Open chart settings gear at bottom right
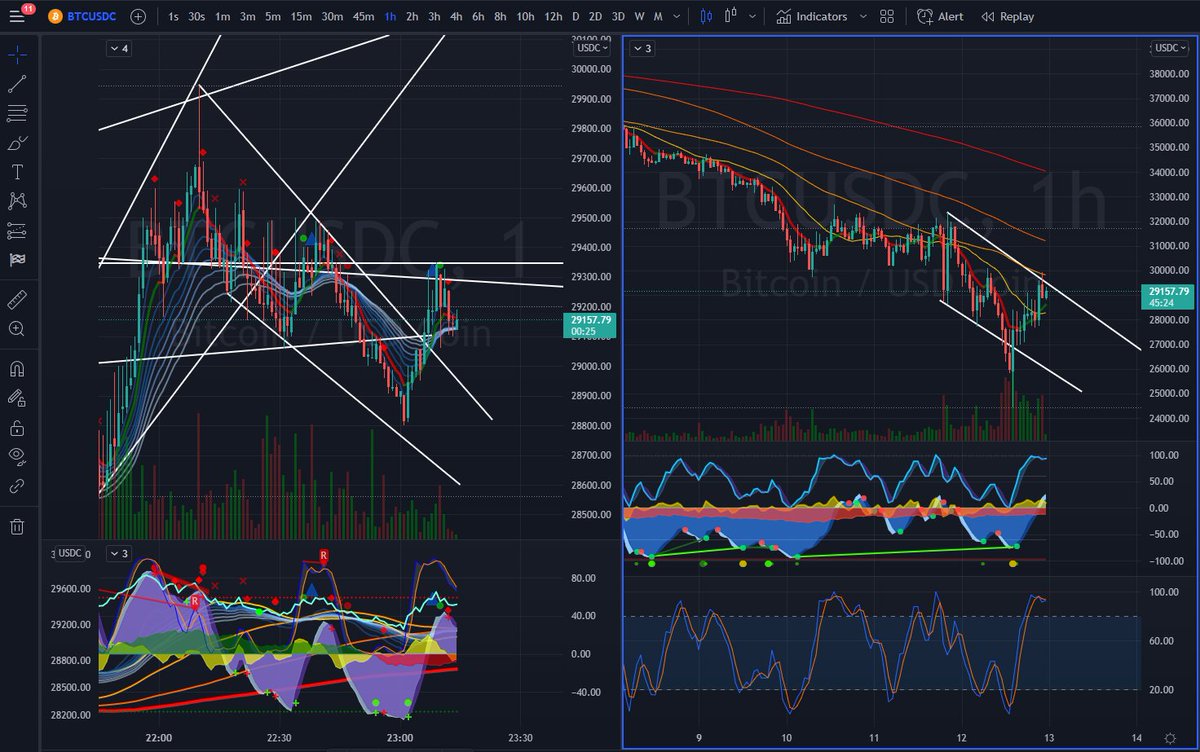 tap(1170, 737)
